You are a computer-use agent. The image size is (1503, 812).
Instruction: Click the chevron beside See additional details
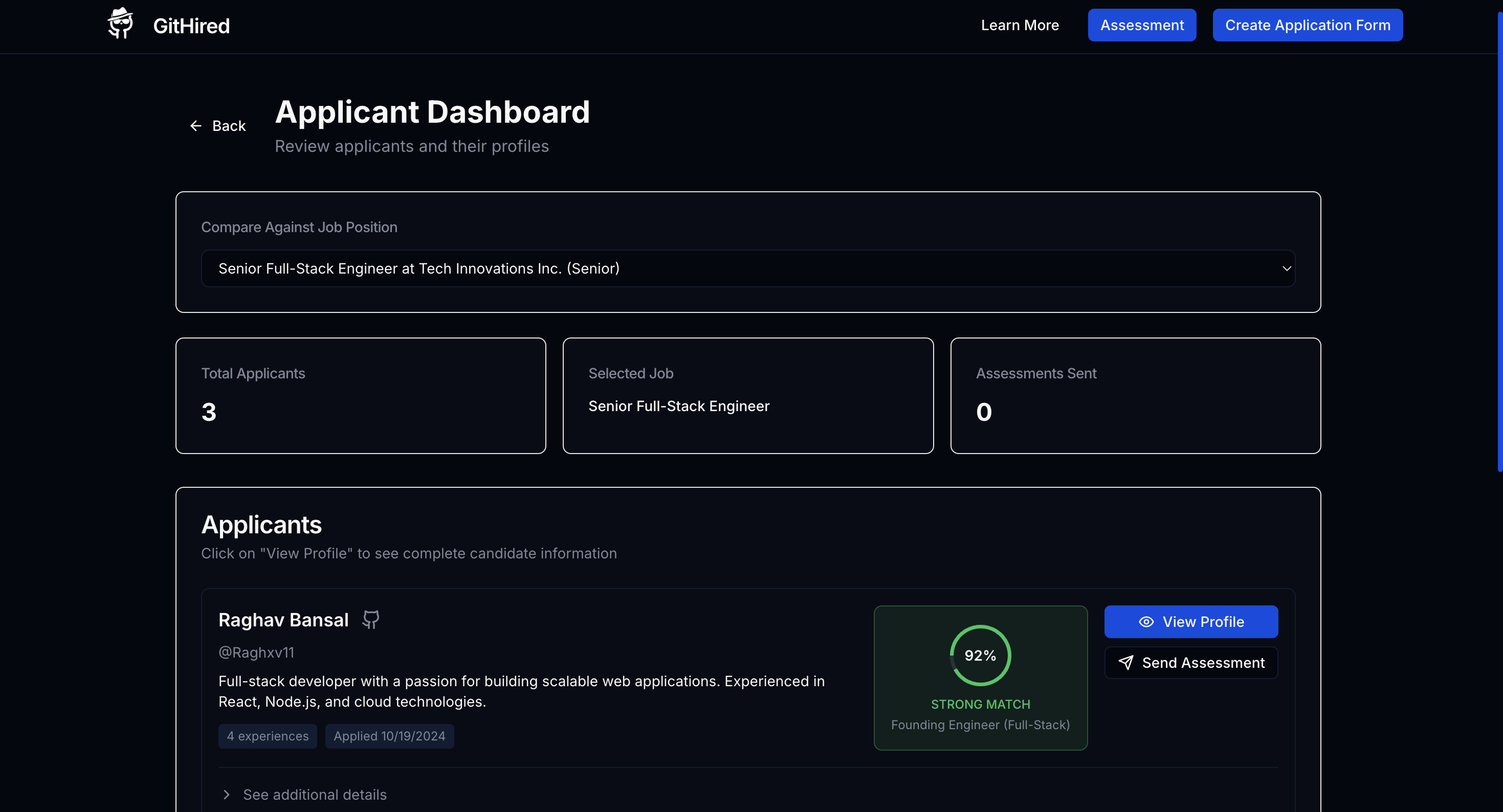point(227,795)
